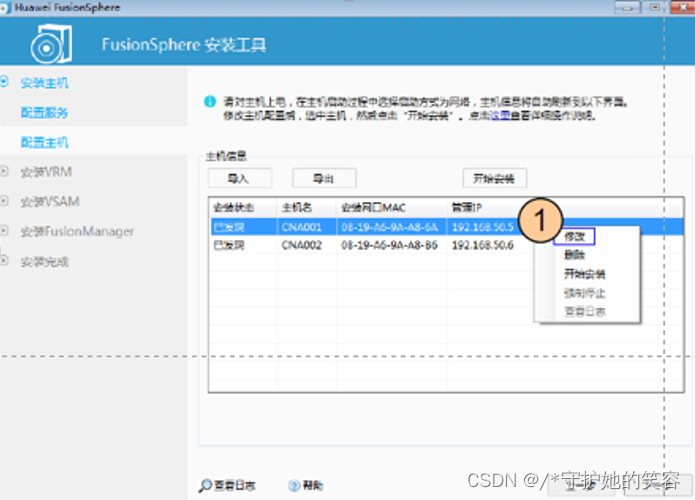Click the question mark help icon
Viewport: 696px width, 500px height.
click(x=294, y=486)
